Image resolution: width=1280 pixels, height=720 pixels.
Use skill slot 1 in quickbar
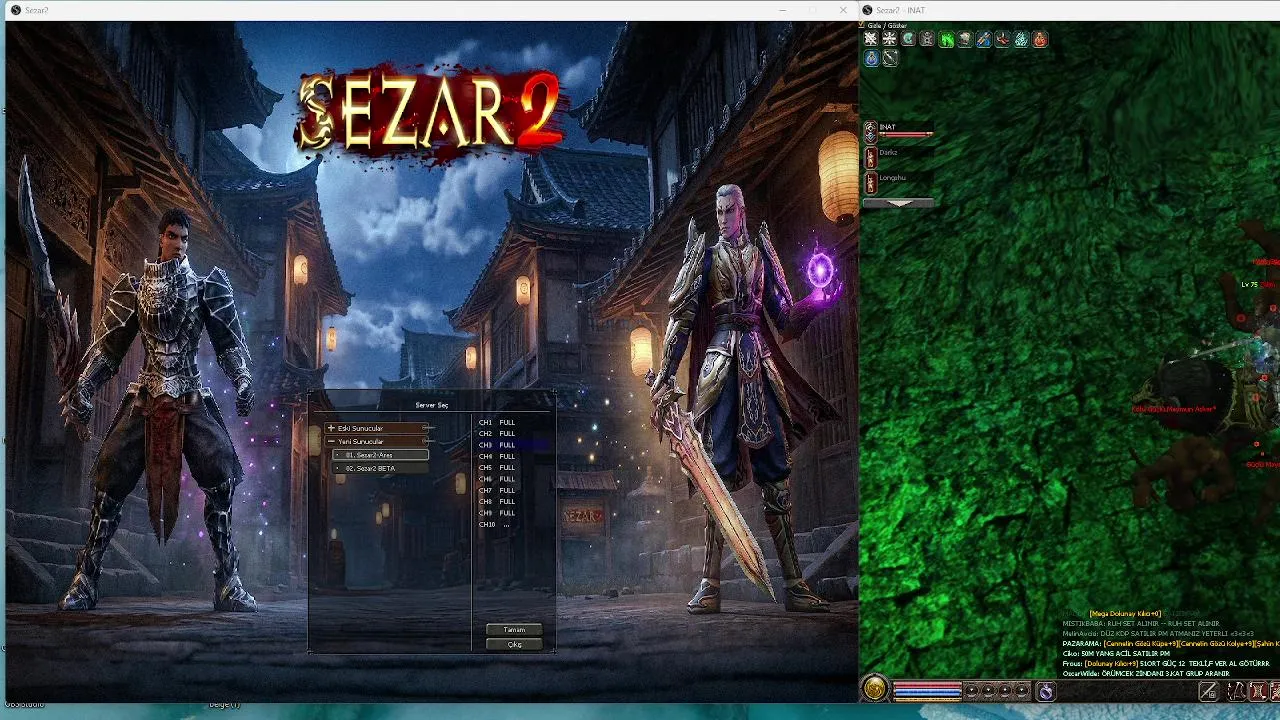[1236, 691]
